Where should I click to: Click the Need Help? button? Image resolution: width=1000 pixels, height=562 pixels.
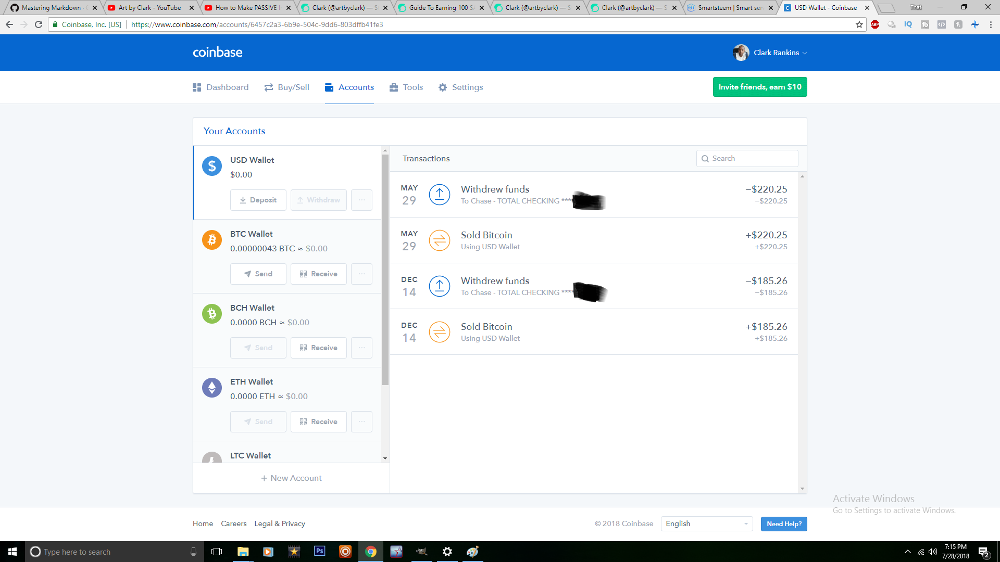point(784,524)
